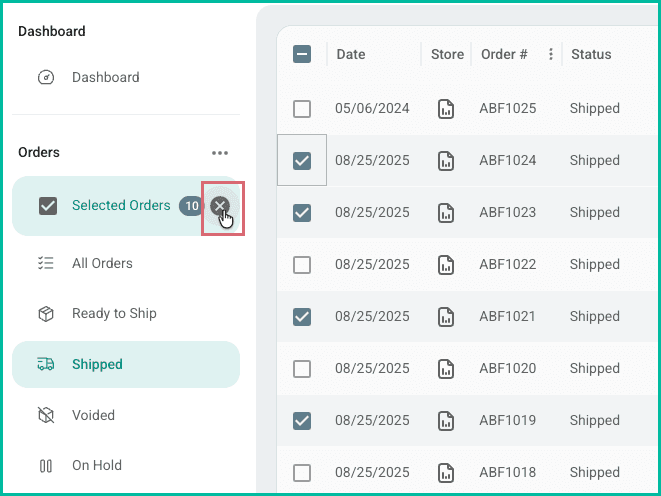
Task: Click the Ready to Ship box icon
Action: pyautogui.click(x=46, y=314)
